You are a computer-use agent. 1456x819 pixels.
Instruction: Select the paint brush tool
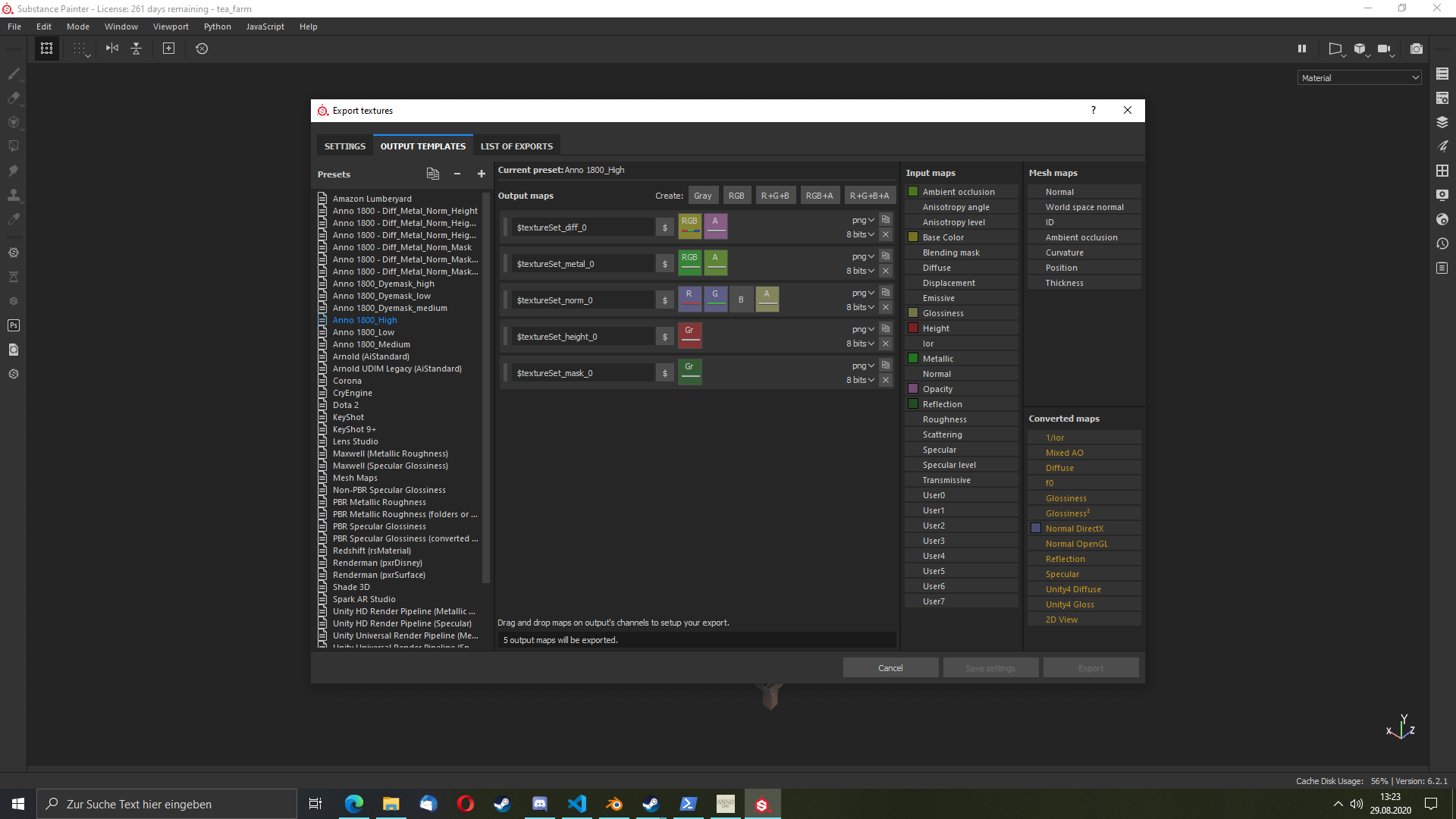coord(14,74)
